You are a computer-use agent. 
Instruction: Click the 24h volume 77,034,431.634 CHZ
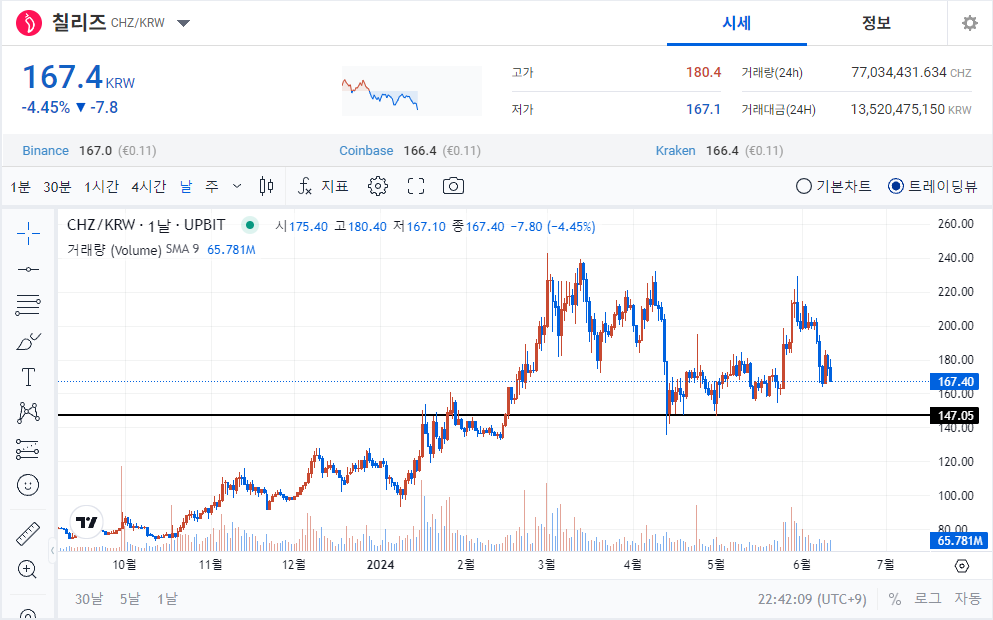click(x=911, y=72)
